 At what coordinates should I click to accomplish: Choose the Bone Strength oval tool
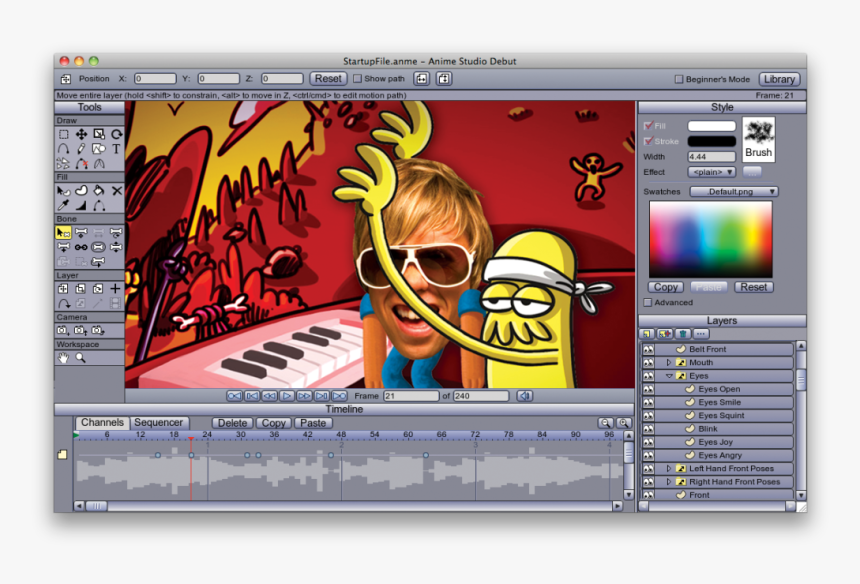click(x=99, y=247)
